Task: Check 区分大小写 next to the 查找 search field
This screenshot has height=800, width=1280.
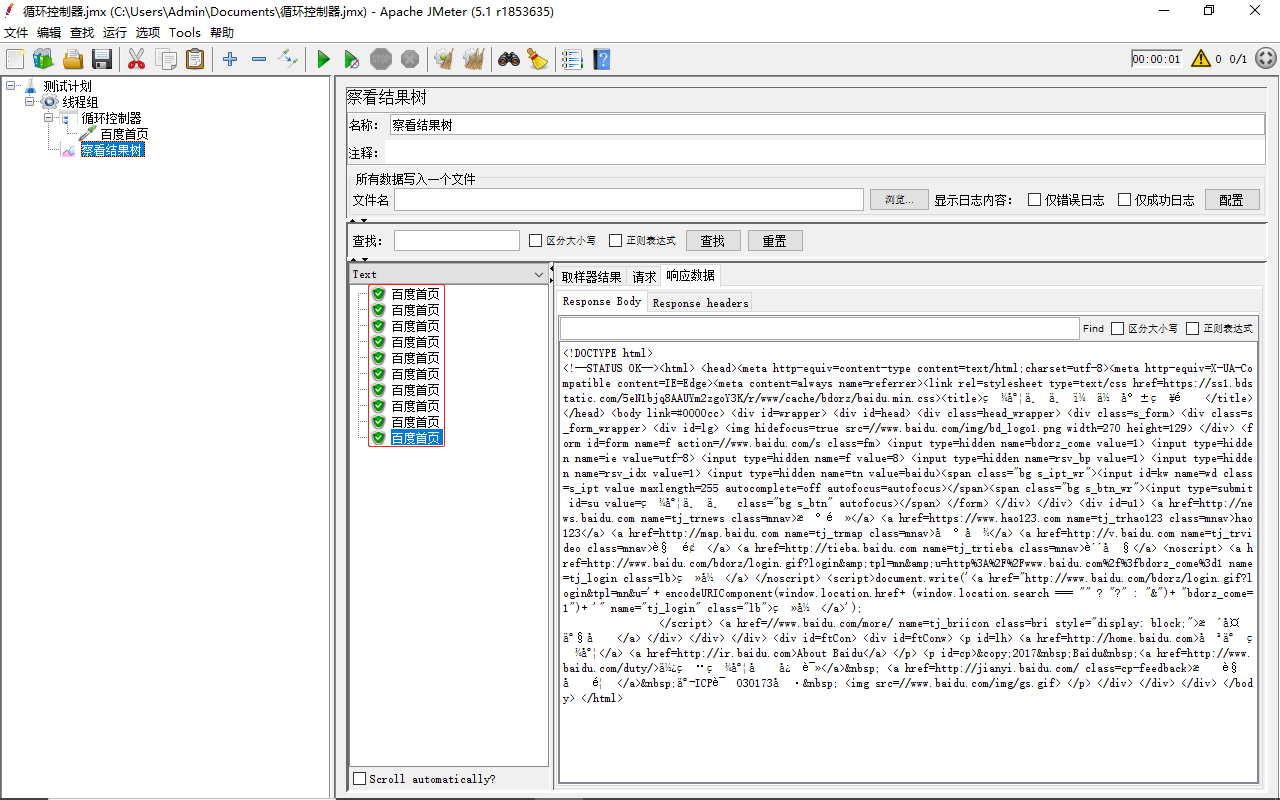Action: point(535,240)
